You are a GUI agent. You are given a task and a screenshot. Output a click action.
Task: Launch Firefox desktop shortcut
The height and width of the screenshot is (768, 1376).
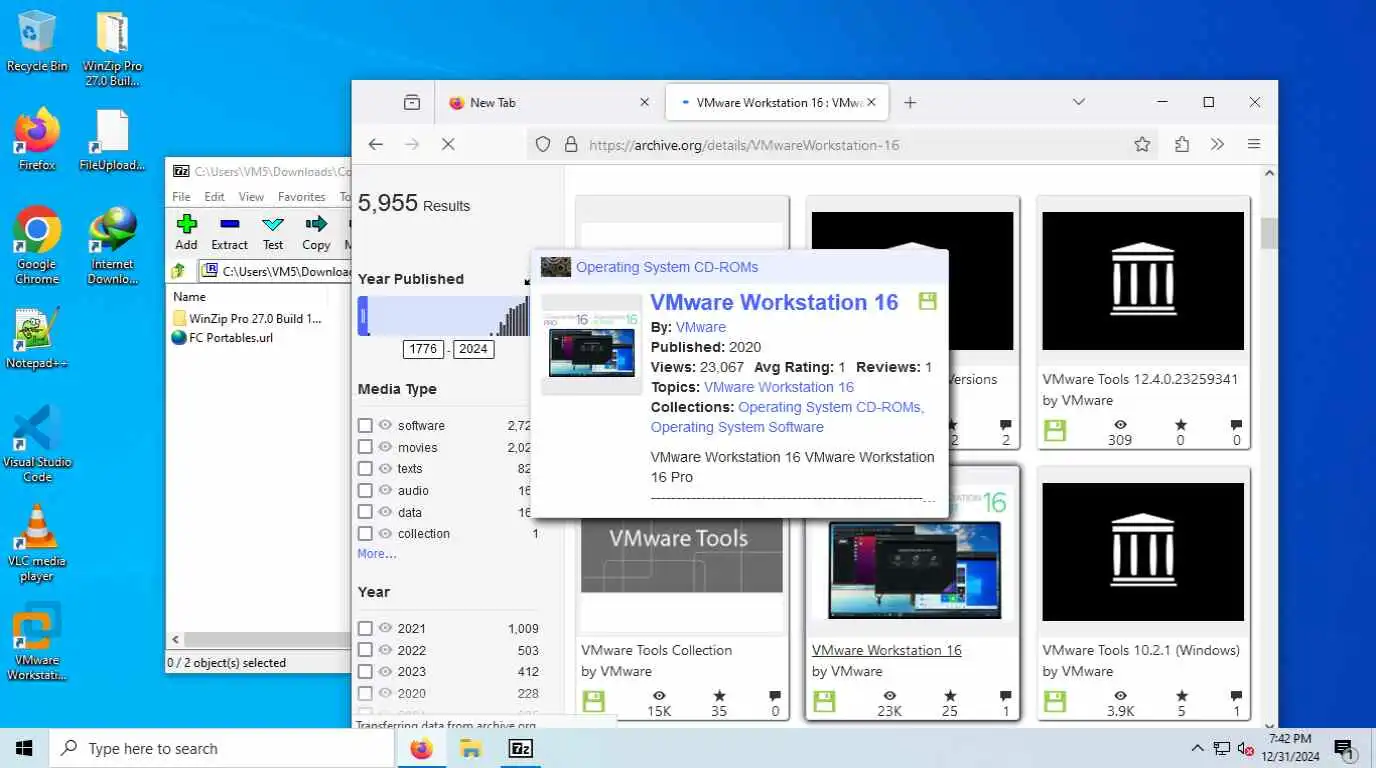click(37, 139)
